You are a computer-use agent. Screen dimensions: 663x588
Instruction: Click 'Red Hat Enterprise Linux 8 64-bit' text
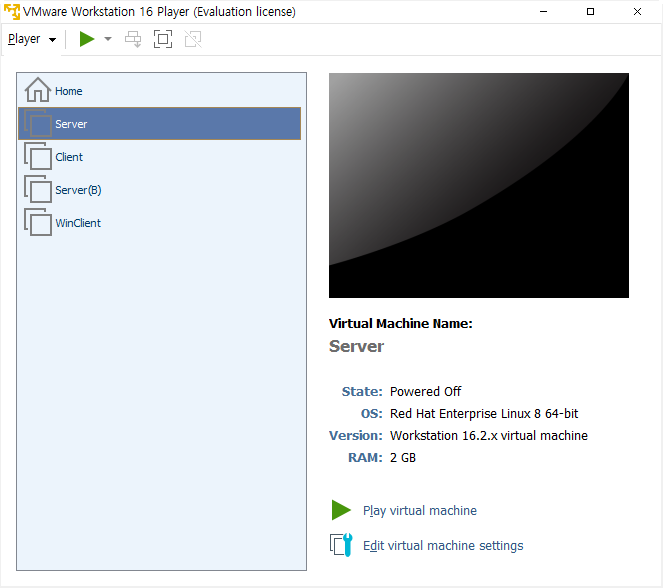[484, 413]
